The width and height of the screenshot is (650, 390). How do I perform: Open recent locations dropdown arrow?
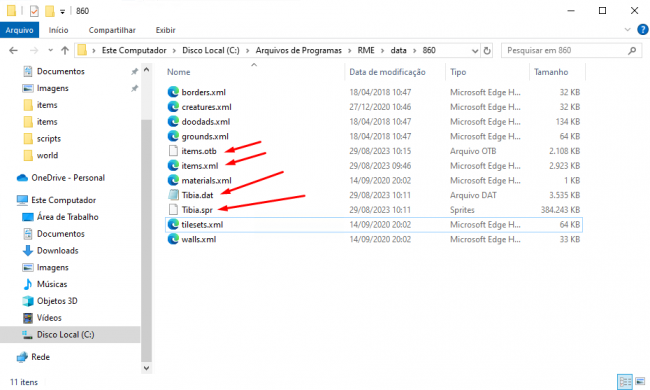pos(51,51)
